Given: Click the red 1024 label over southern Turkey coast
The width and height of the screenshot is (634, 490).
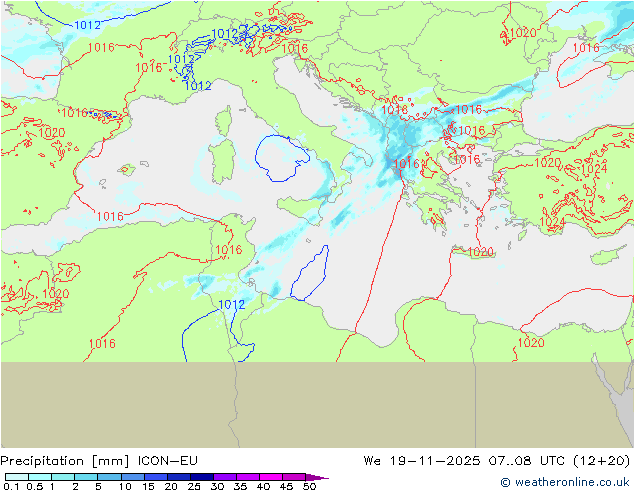Looking at the screenshot, I should [x=552, y=222].
